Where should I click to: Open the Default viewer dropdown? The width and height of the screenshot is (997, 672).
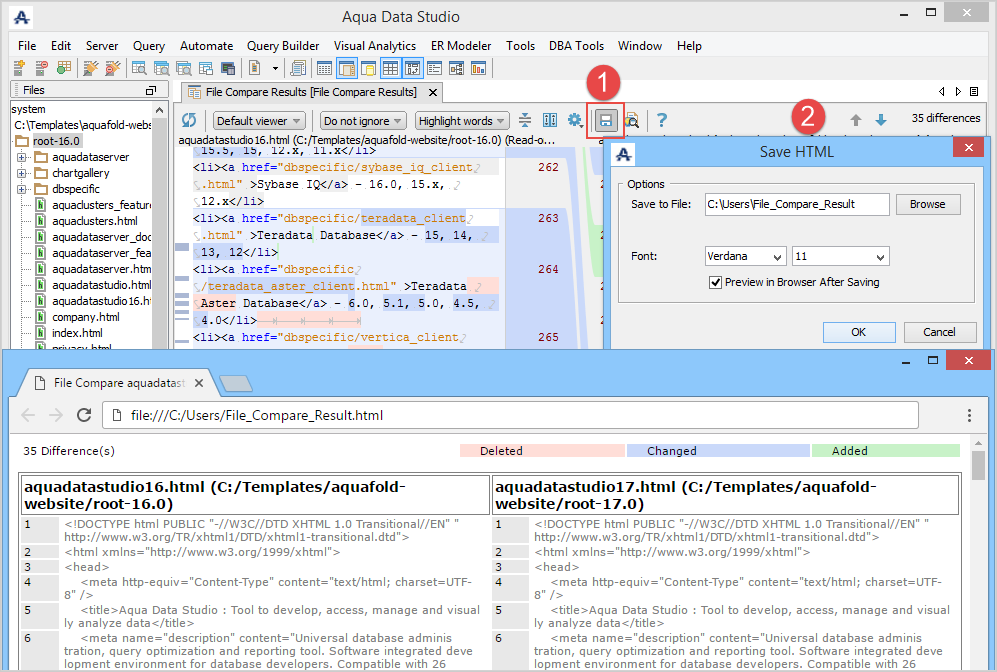click(x=259, y=121)
